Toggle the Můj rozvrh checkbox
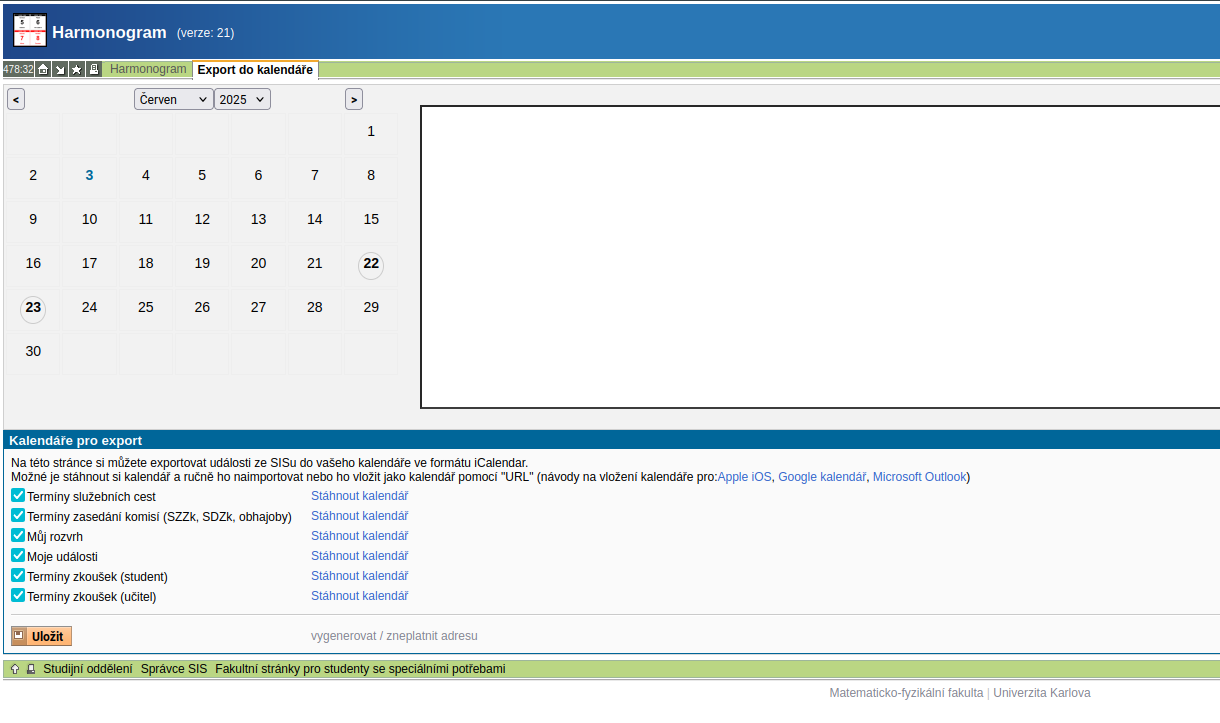This screenshot has height=723, width=1220. pos(18,535)
